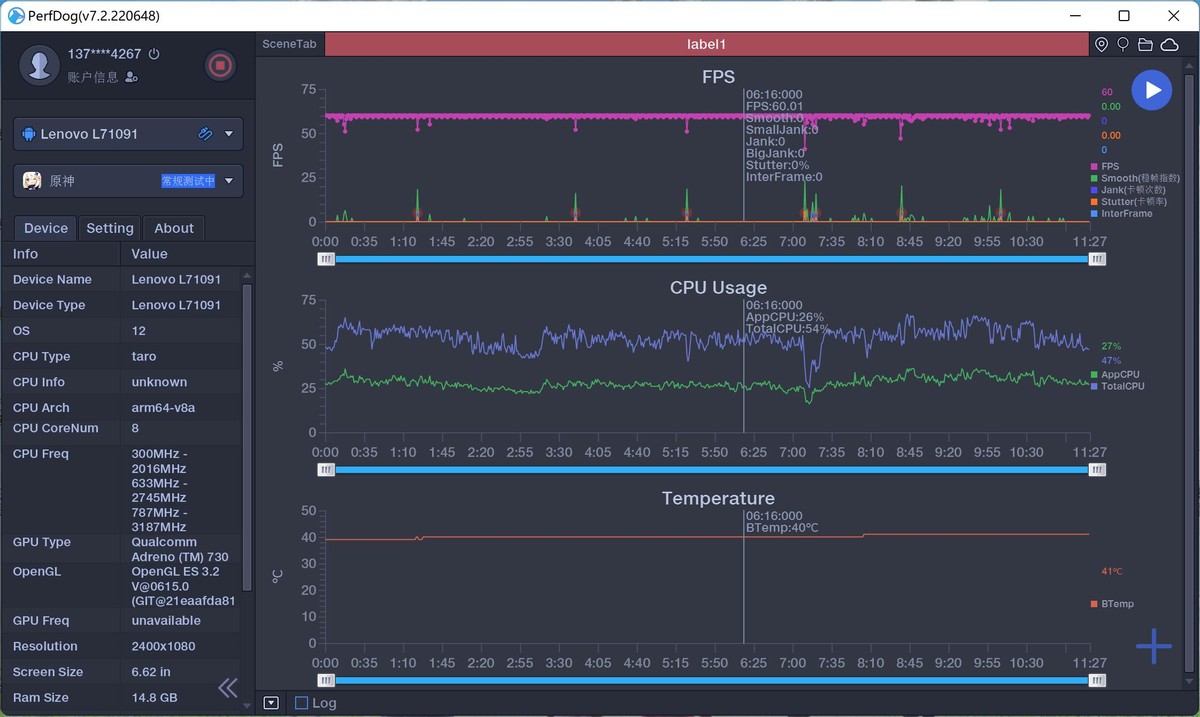Click the blue play button
The image size is (1200, 717).
pyautogui.click(x=1152, y=90)
